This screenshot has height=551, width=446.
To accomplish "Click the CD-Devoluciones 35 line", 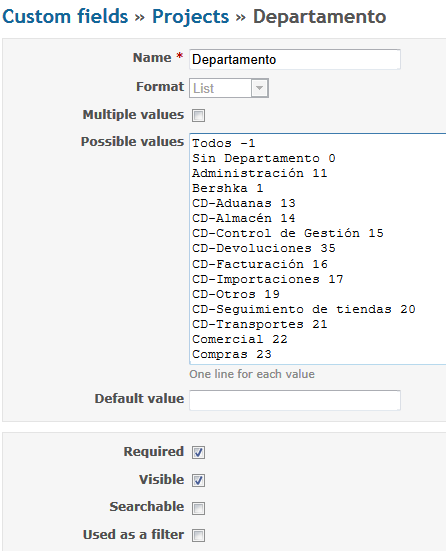I will click(x=264, y=248).
